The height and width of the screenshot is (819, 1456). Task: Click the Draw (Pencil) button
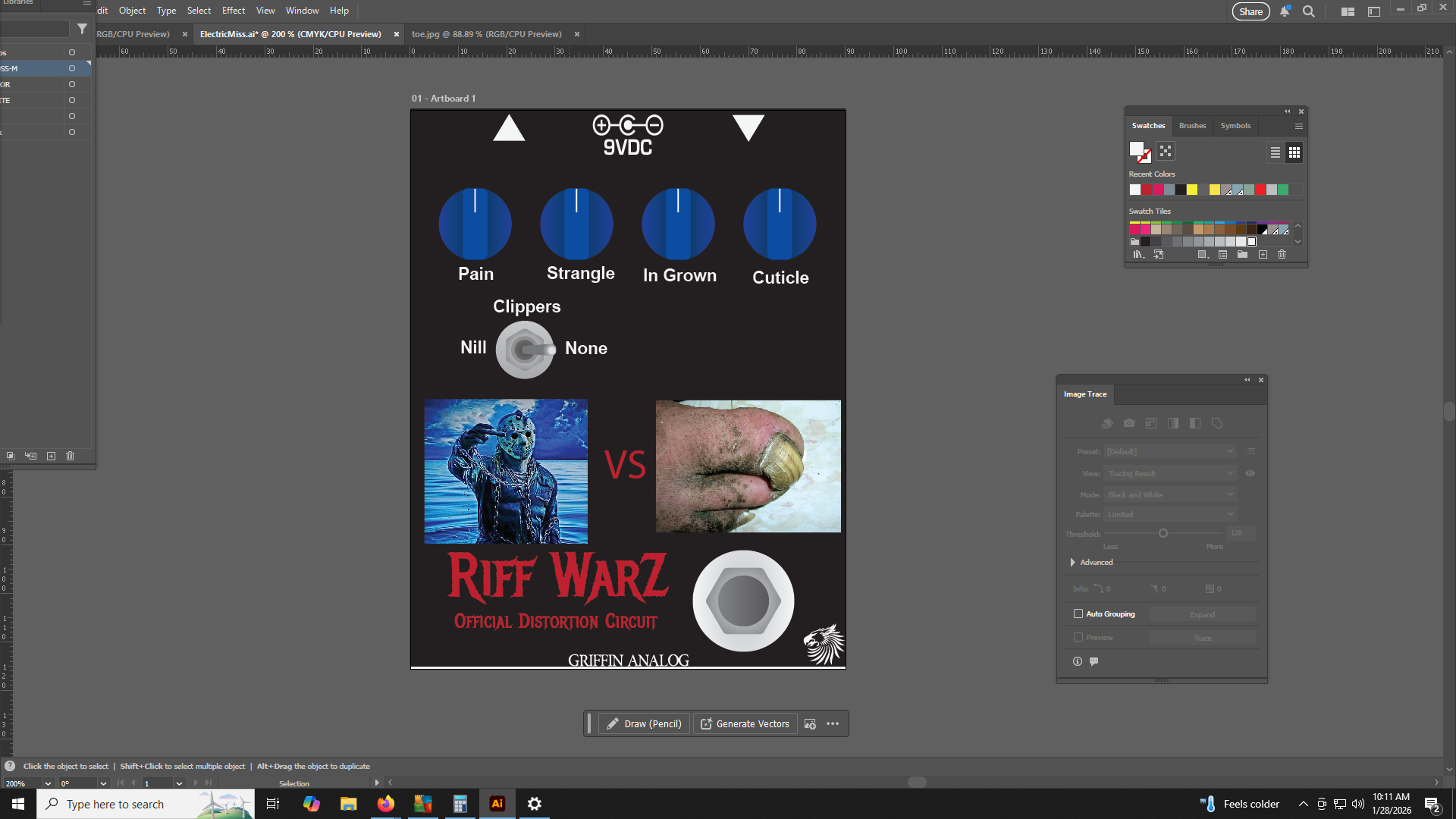(644, 723)
